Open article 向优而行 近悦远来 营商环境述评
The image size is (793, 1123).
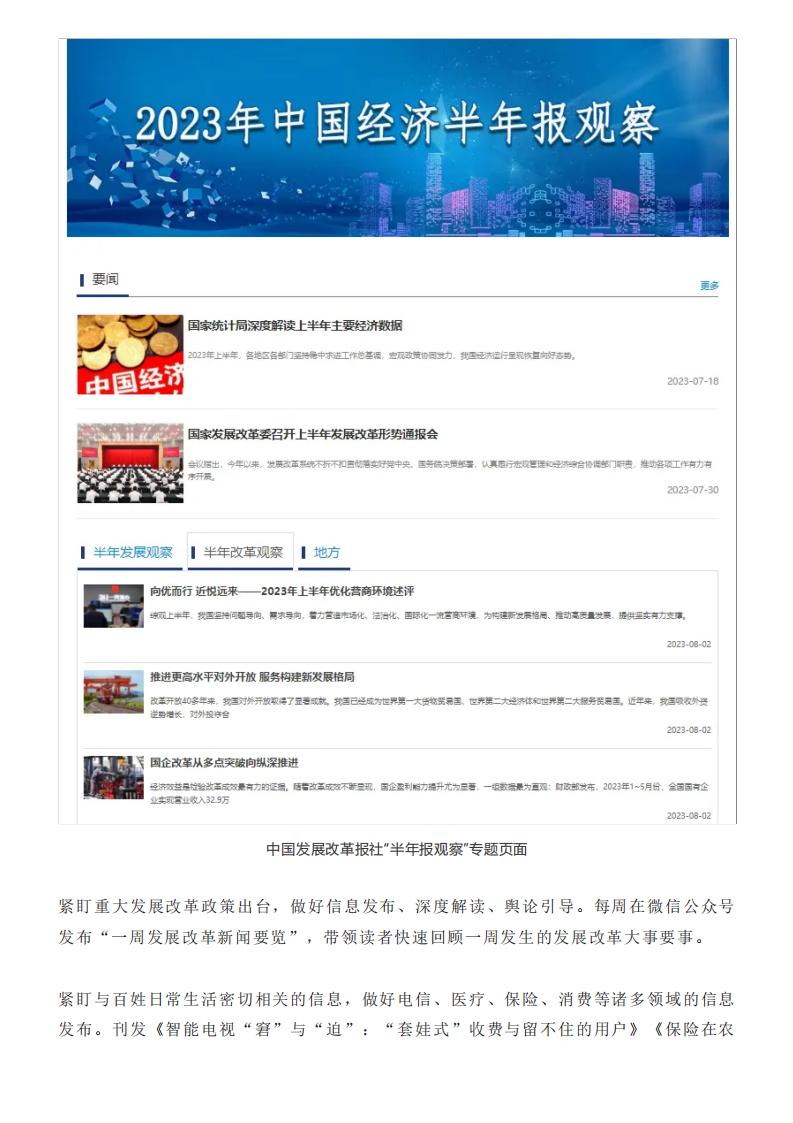coord(282,591)
